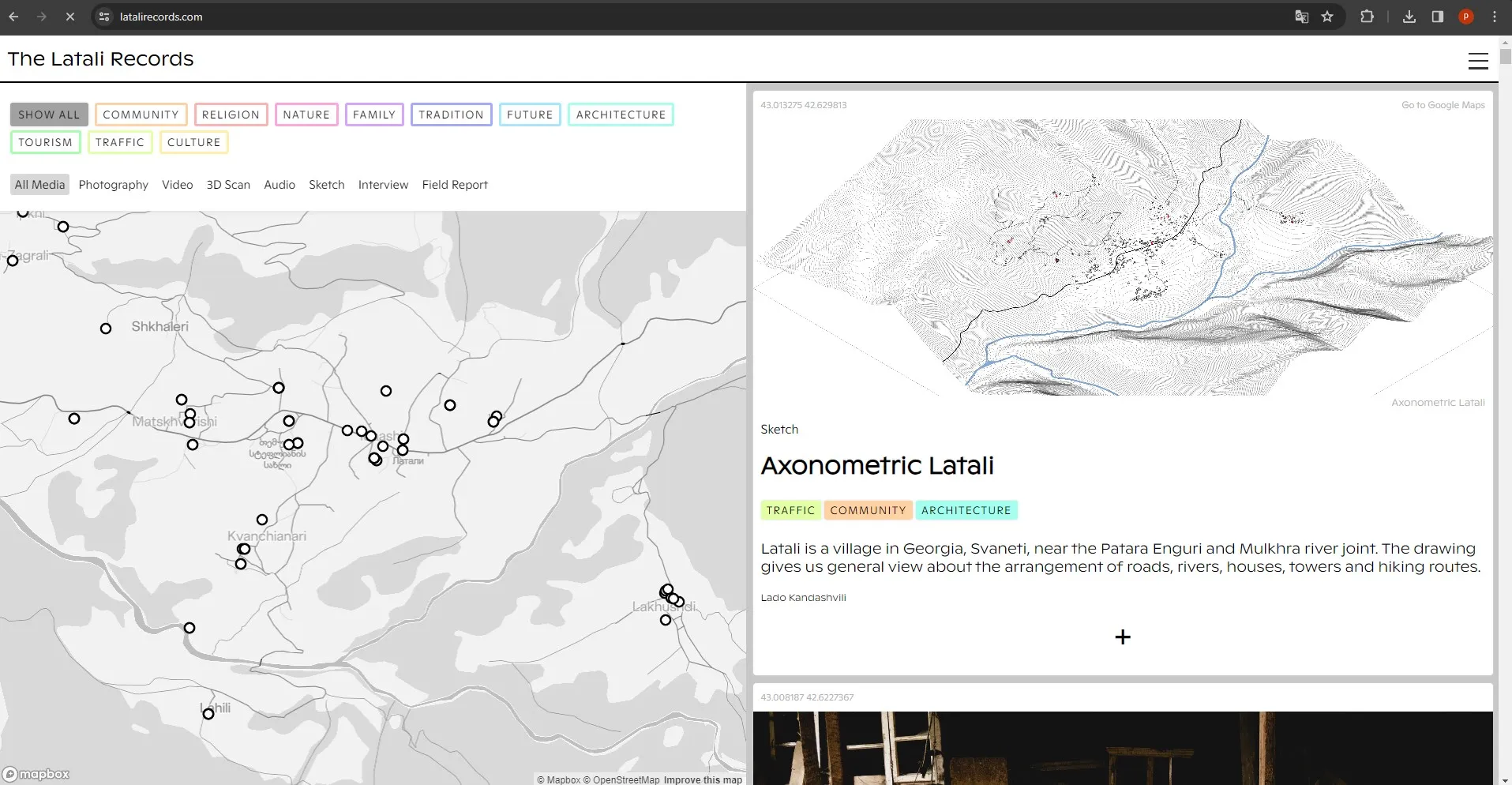Image resolution: width=1512 pixels, height=785 pixels.
Task: Expand Axonometric Latali card with plus sign
Action: [x=1122, y=637]
